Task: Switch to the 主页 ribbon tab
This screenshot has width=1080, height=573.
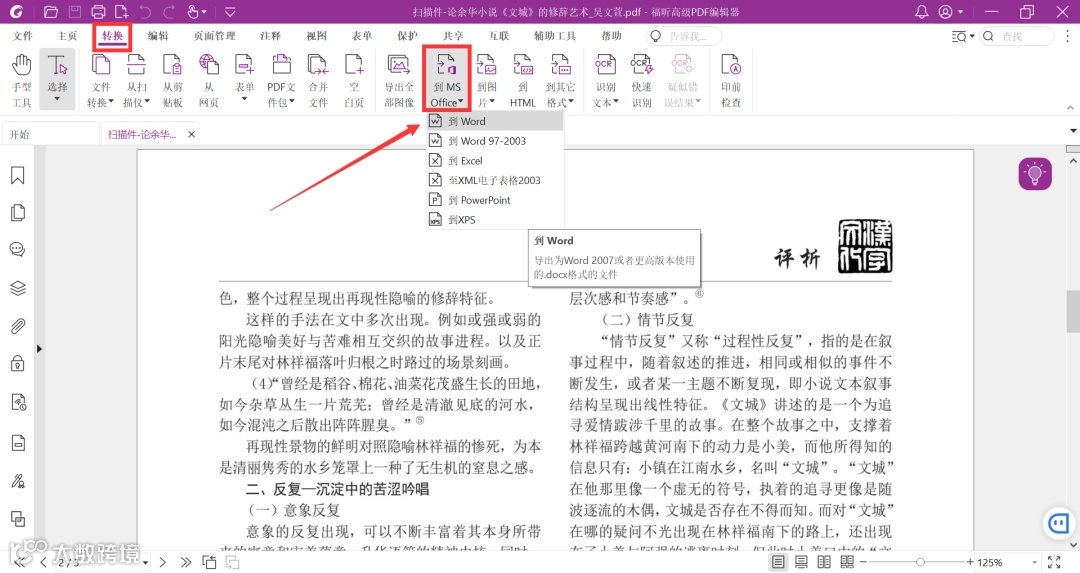Action: coord(67,36)
